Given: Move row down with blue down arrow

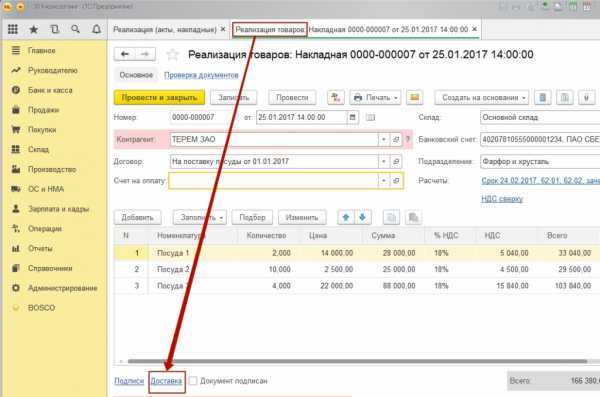Looking at the screenshot, I should click(362, 217).
